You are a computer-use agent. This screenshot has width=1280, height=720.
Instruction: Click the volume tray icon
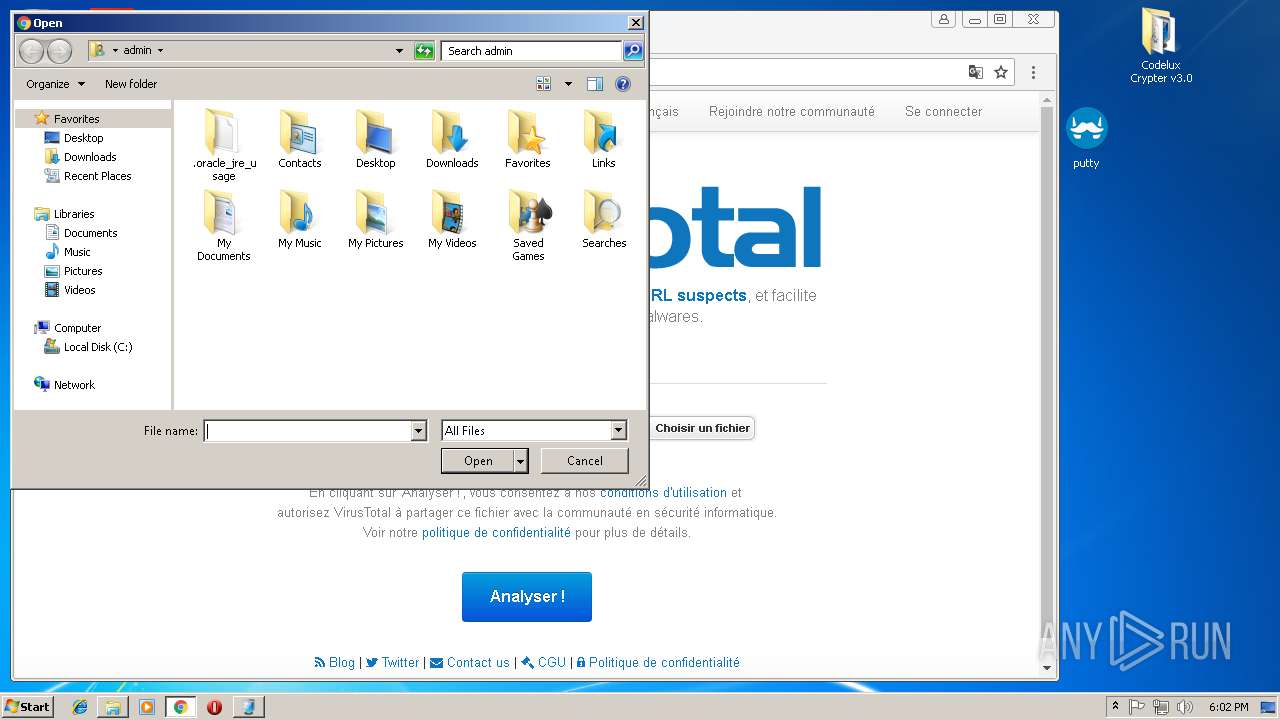click(1184, 707)
